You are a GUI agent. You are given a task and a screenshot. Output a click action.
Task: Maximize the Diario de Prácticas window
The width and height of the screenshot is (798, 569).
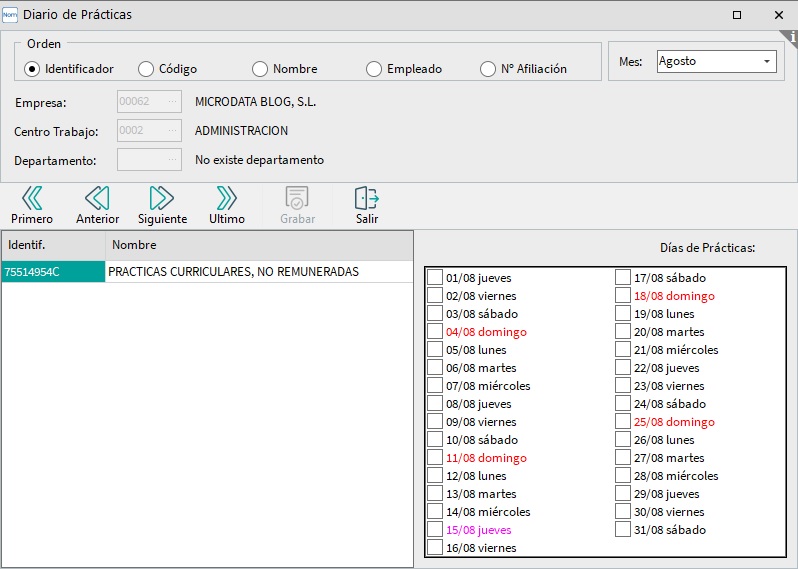(x=737, y=15)
